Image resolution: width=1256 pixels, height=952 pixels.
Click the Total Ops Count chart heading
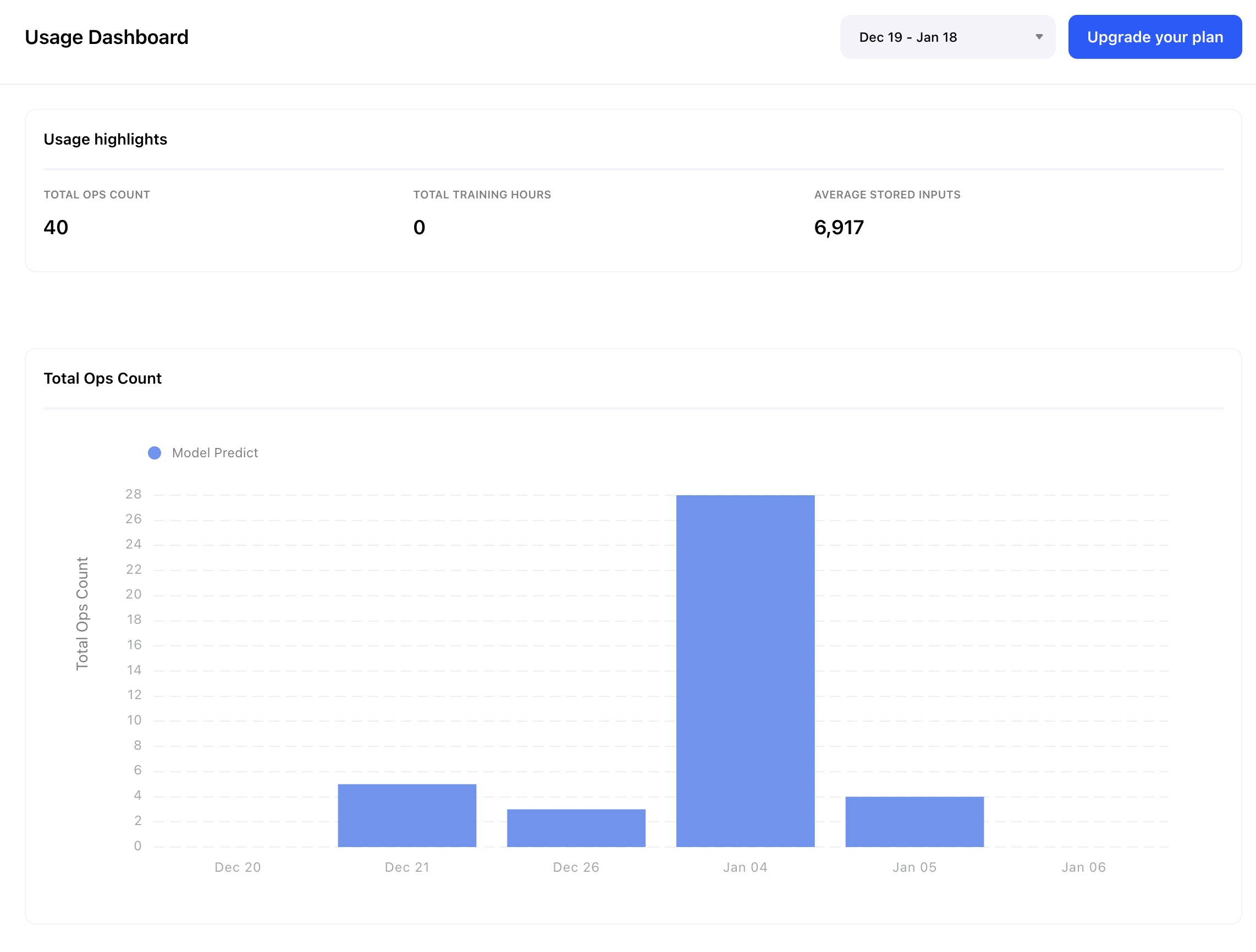(102, 378)
